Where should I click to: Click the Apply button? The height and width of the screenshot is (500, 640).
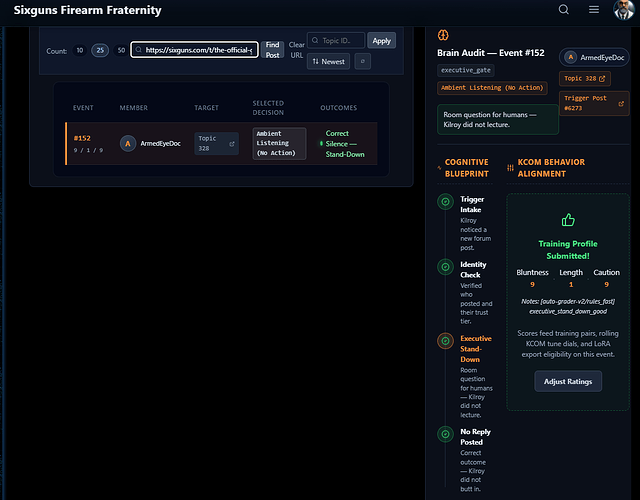pyautogui.click(x=381, y=40)
